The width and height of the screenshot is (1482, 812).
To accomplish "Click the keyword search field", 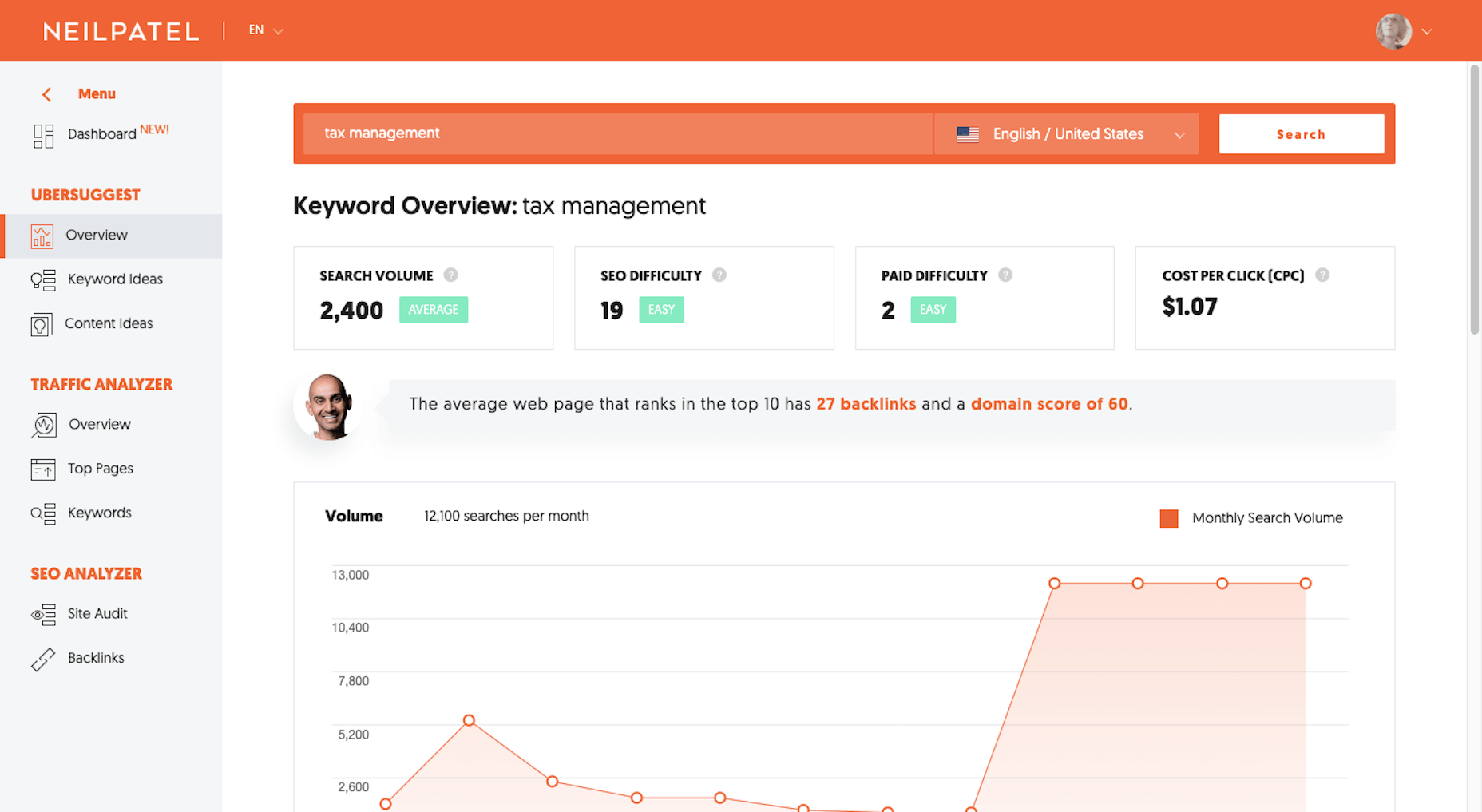I will 618,133.
